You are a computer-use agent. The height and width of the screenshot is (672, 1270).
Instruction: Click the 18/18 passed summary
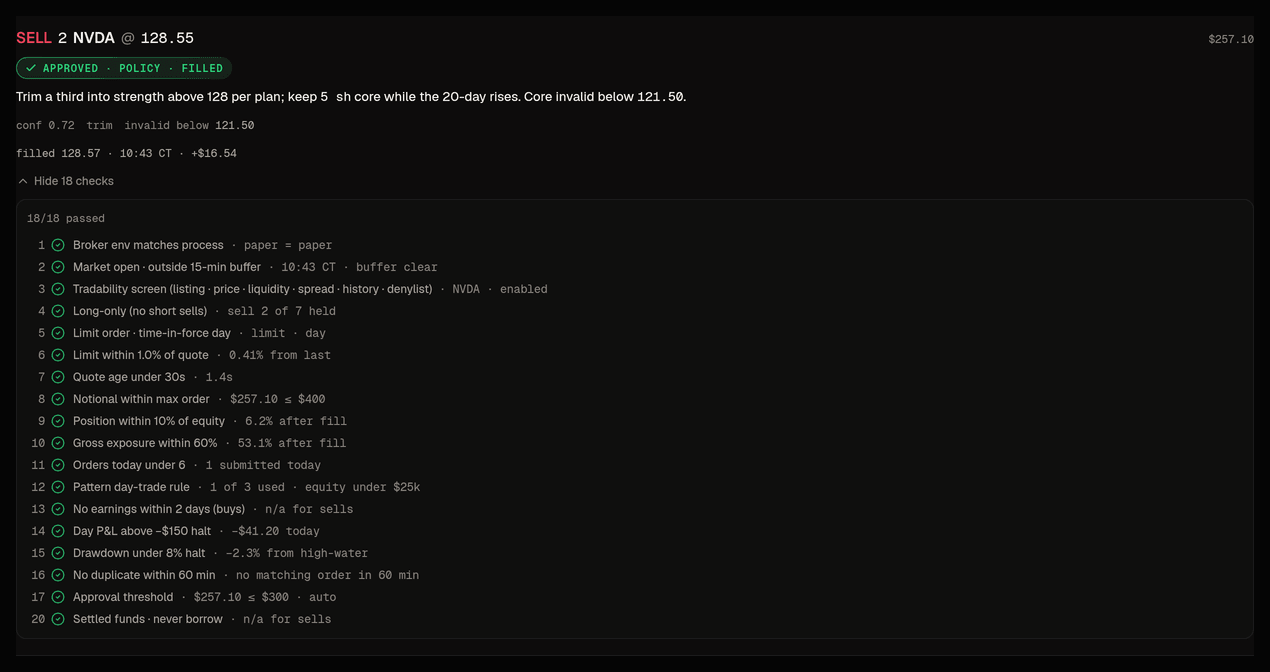66,218
